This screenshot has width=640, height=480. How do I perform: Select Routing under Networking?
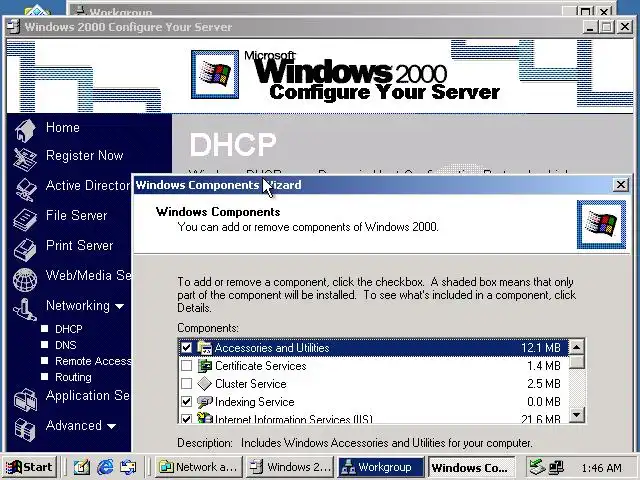73,377
